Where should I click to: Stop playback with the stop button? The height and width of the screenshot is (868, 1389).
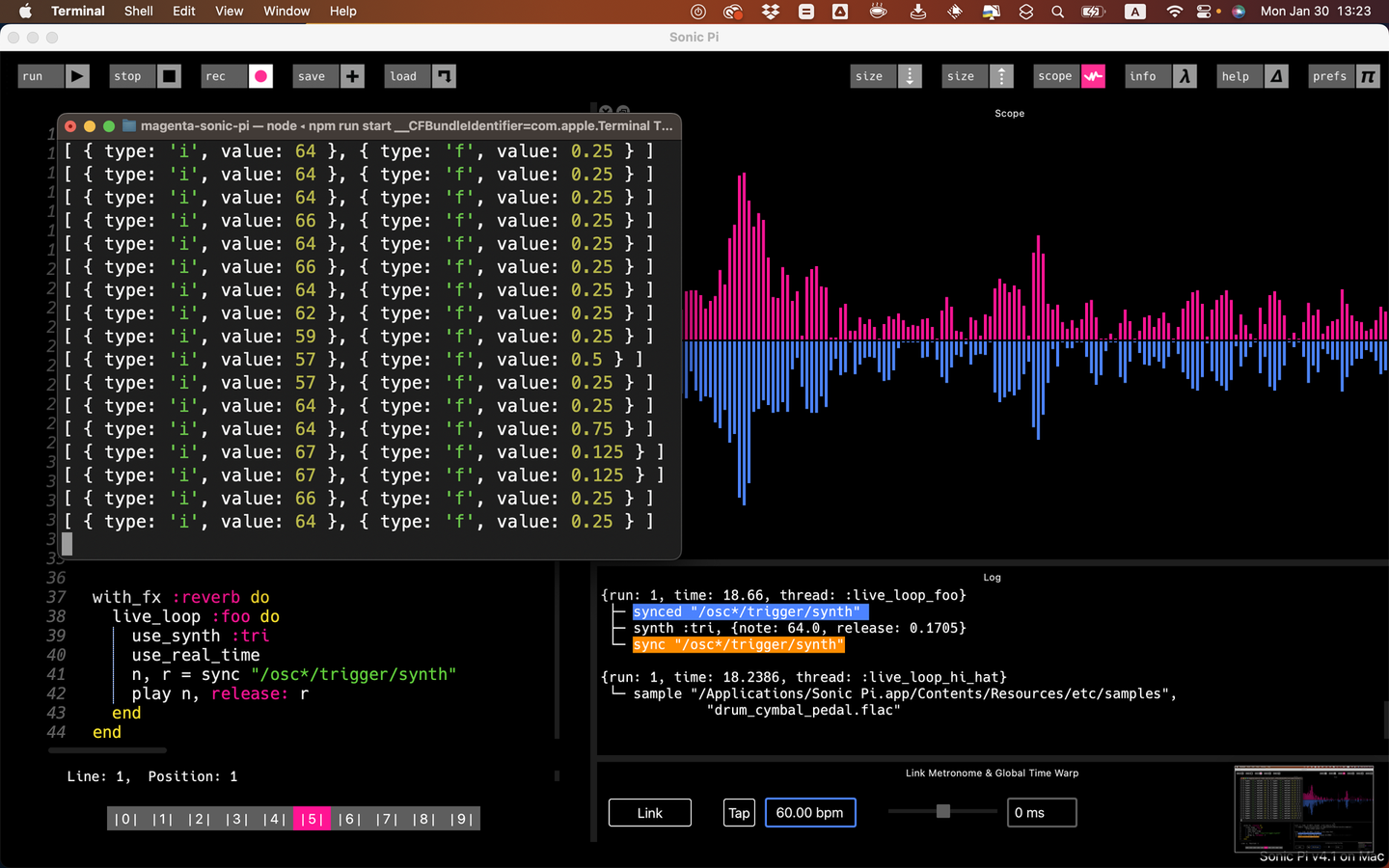(144, 76)
